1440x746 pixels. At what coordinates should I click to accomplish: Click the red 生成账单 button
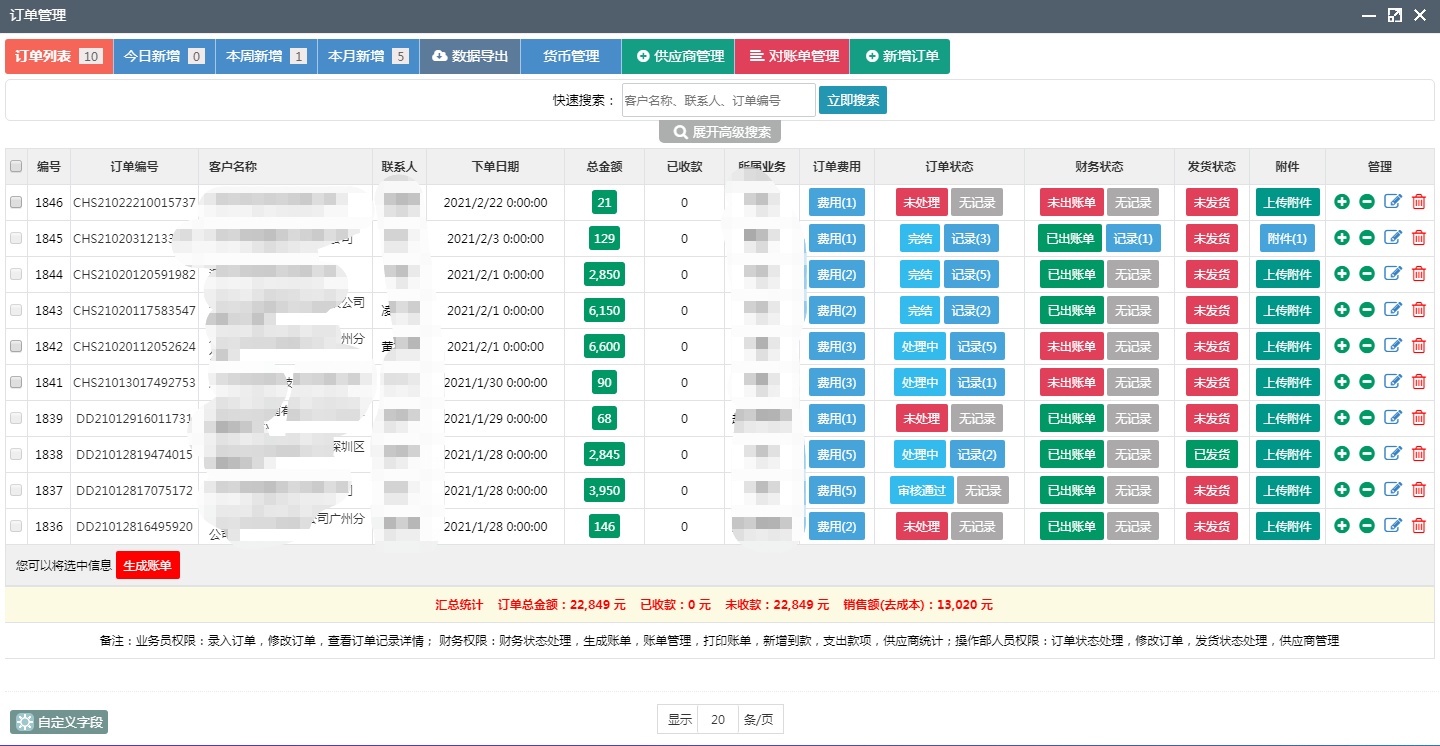(148, 565)
